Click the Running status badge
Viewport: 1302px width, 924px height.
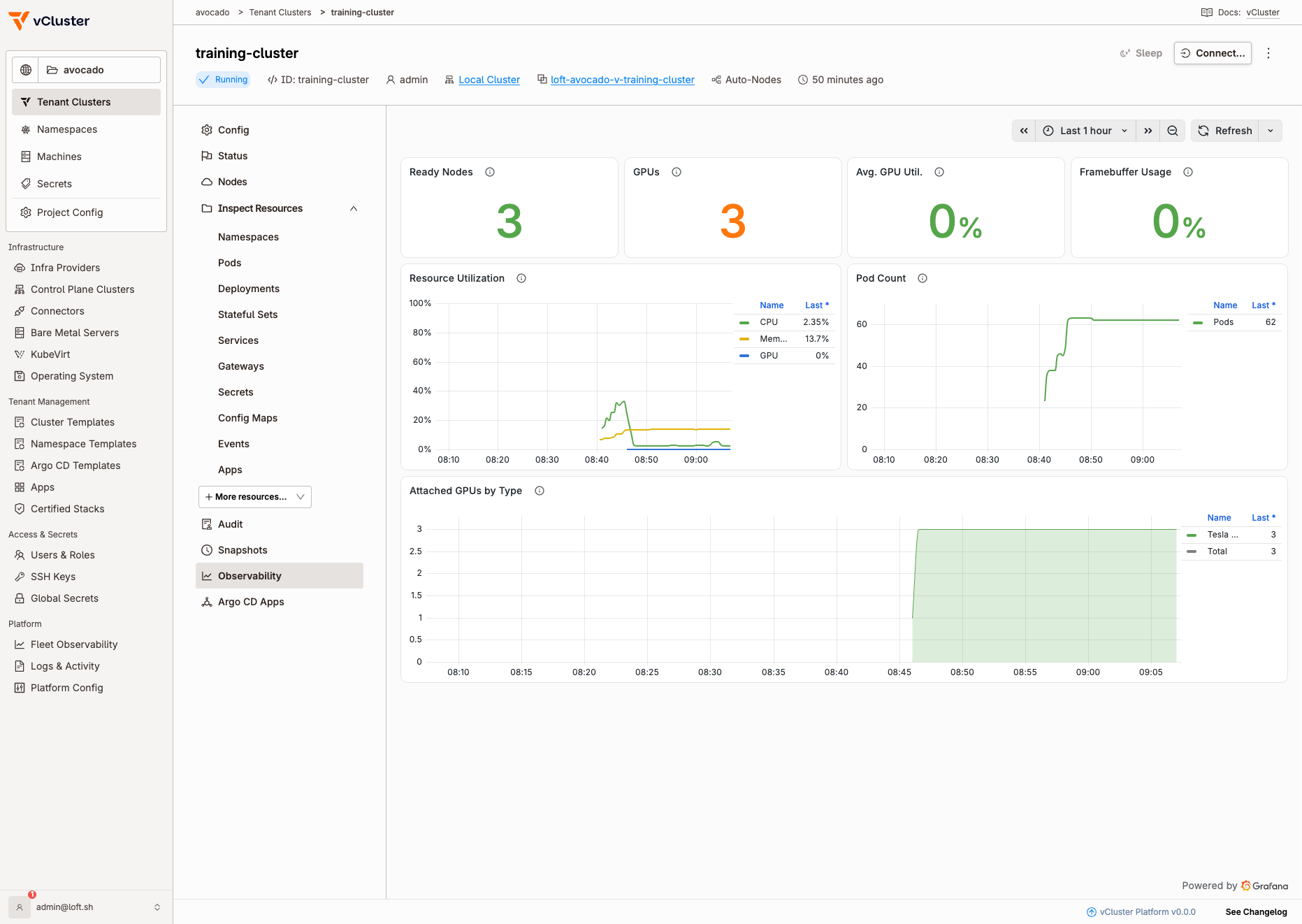coord(223,80)
